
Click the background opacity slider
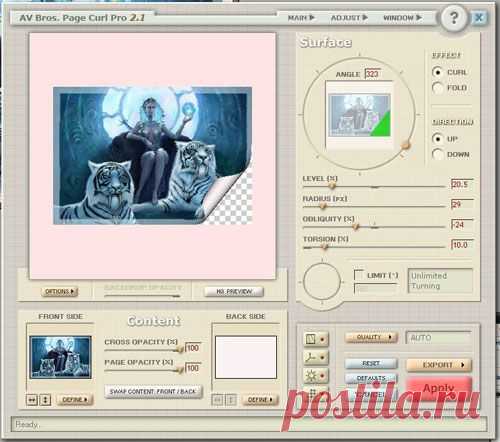142,295
